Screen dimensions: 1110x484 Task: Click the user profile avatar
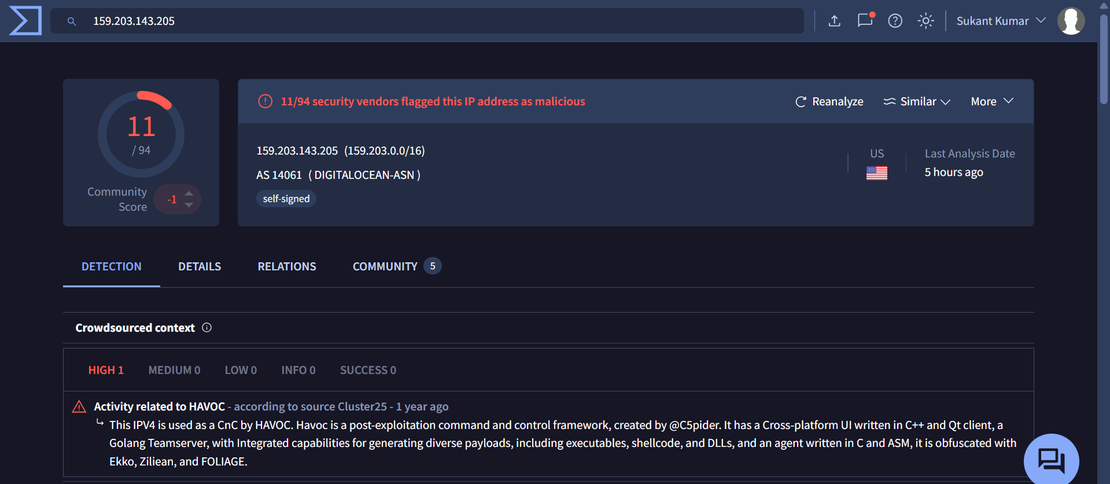(x=1071, y=21)
